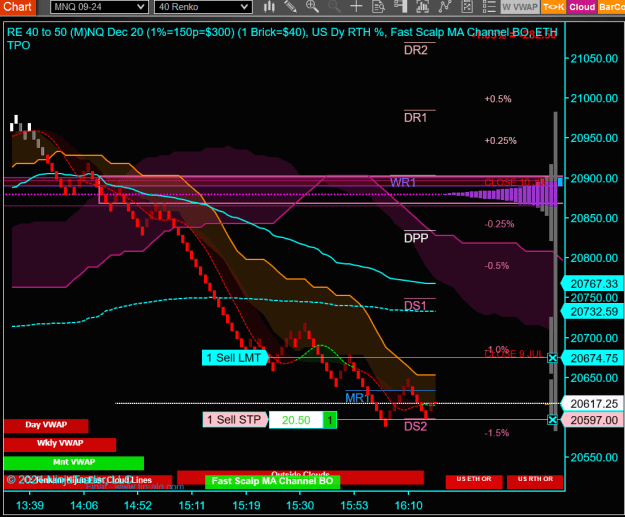Click the 21050.00 price axis label
This screenshot has height=517, width=625.
(x=594, y=59)
